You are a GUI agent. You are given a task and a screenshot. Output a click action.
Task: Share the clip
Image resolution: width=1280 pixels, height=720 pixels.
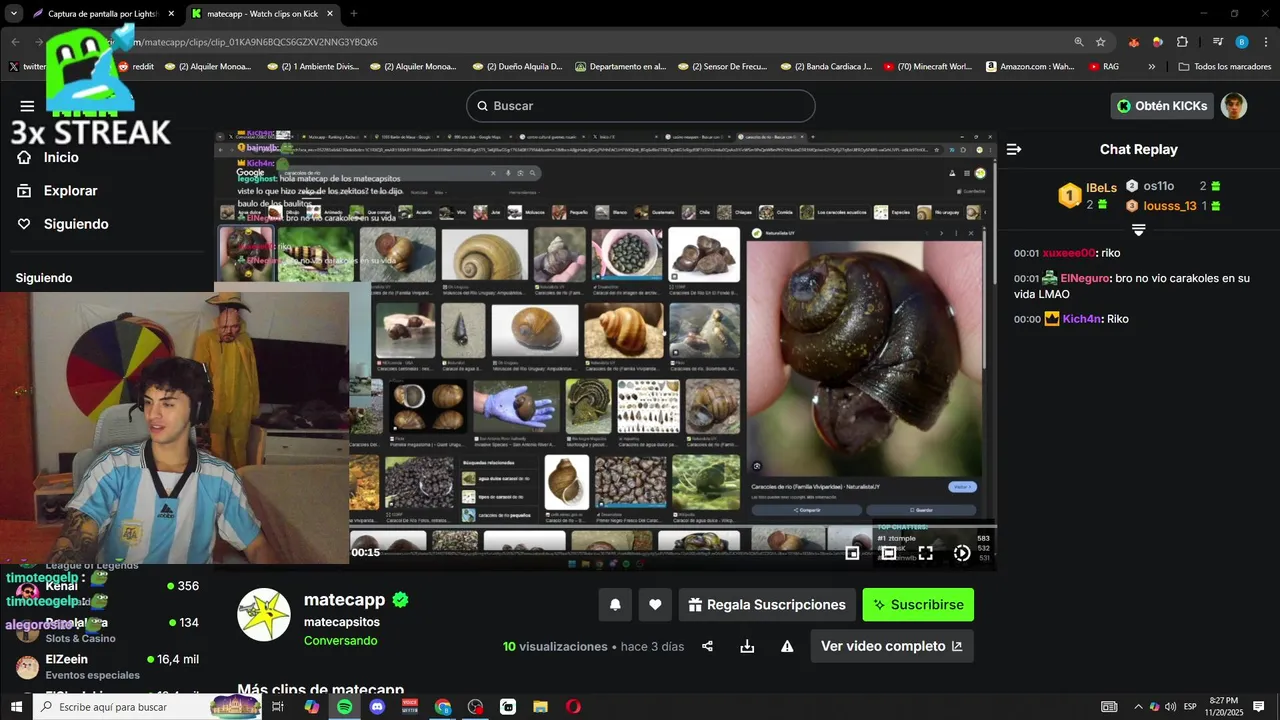707,646
